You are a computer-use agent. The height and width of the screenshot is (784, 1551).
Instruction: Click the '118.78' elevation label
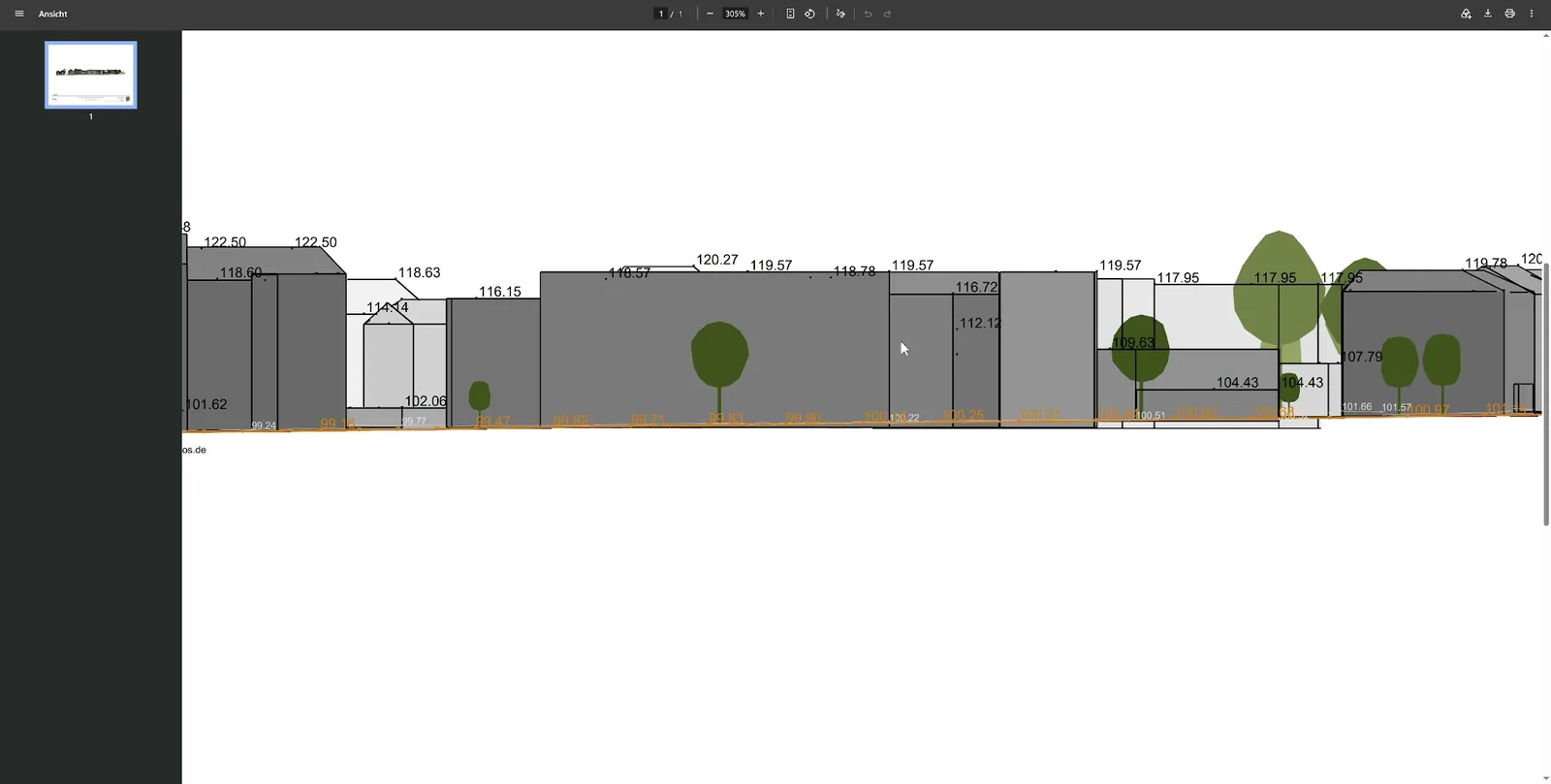pos(854,272)
